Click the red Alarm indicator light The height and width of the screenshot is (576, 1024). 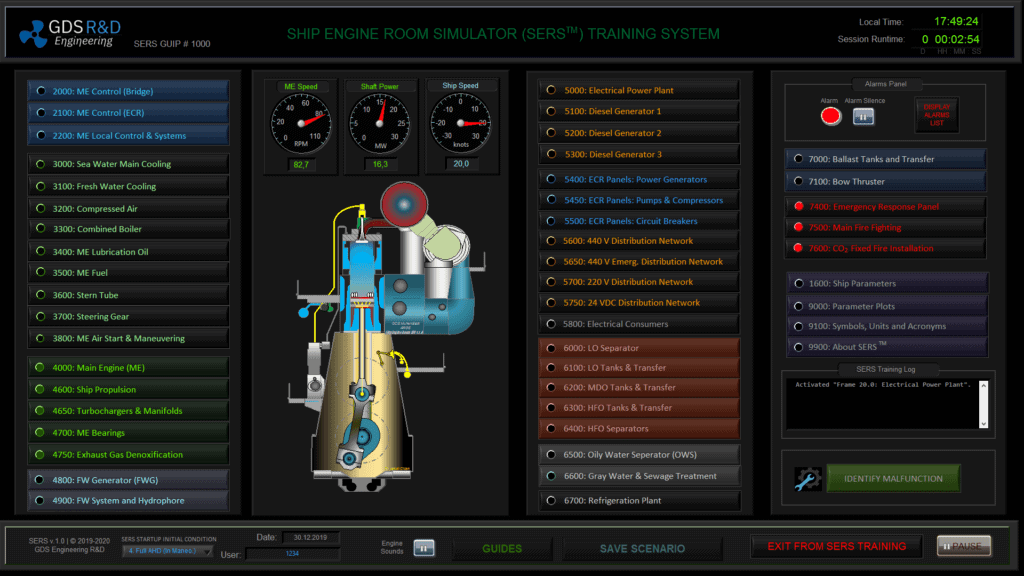(x=830, y=116)
